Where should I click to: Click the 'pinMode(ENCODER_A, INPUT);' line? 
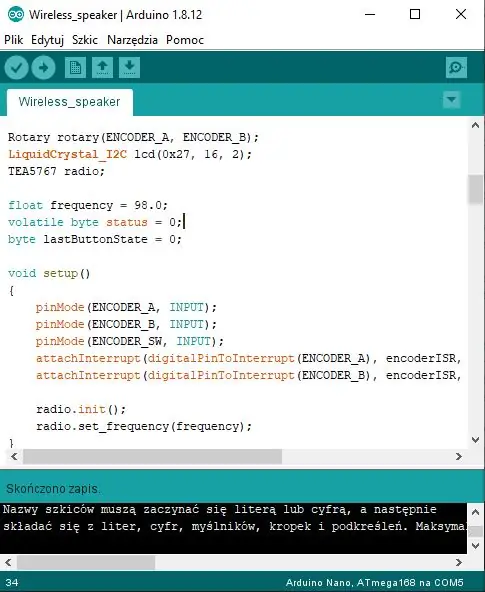click(126, 307)
